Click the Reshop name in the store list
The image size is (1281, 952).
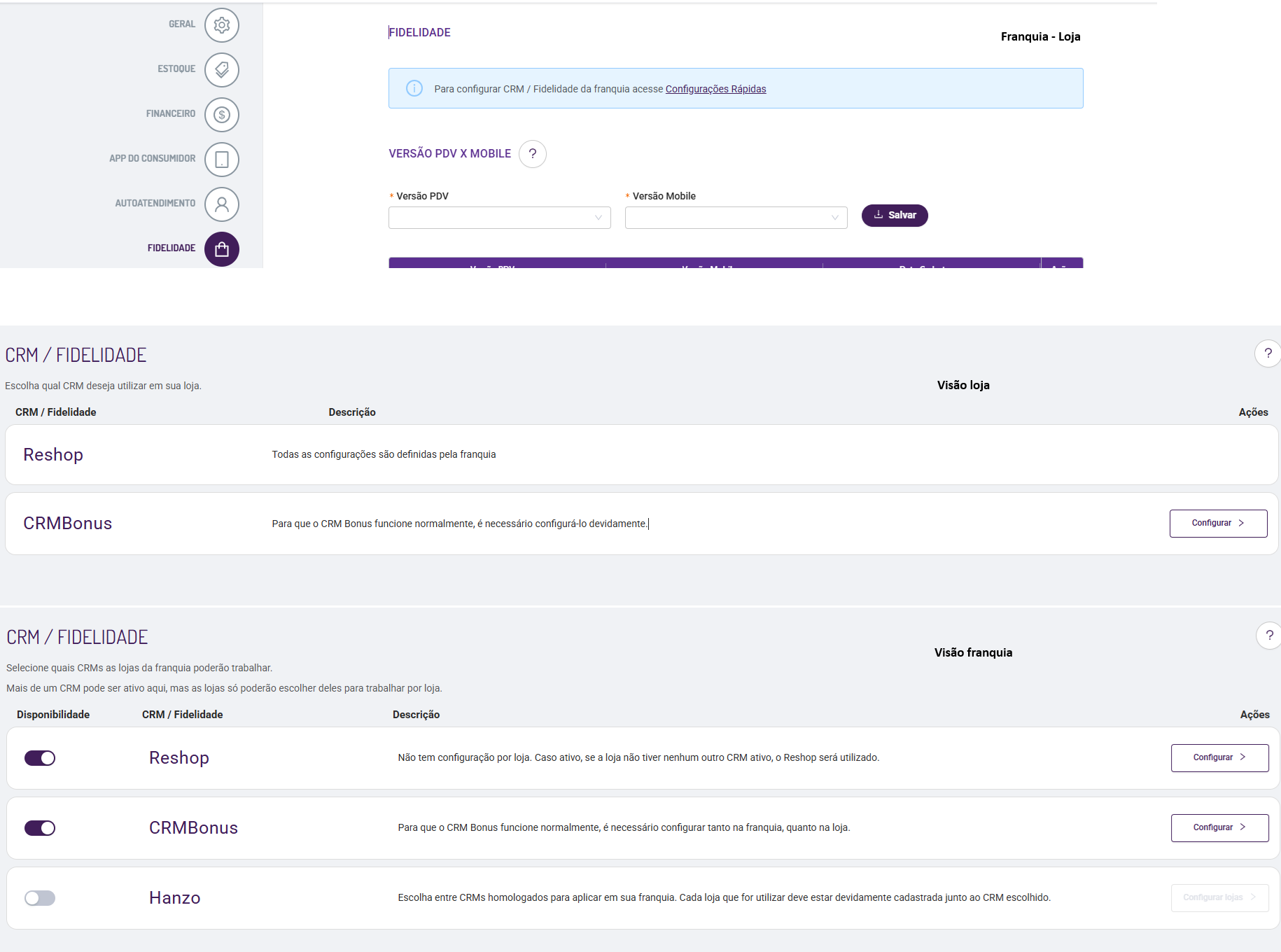pos(53,455)
